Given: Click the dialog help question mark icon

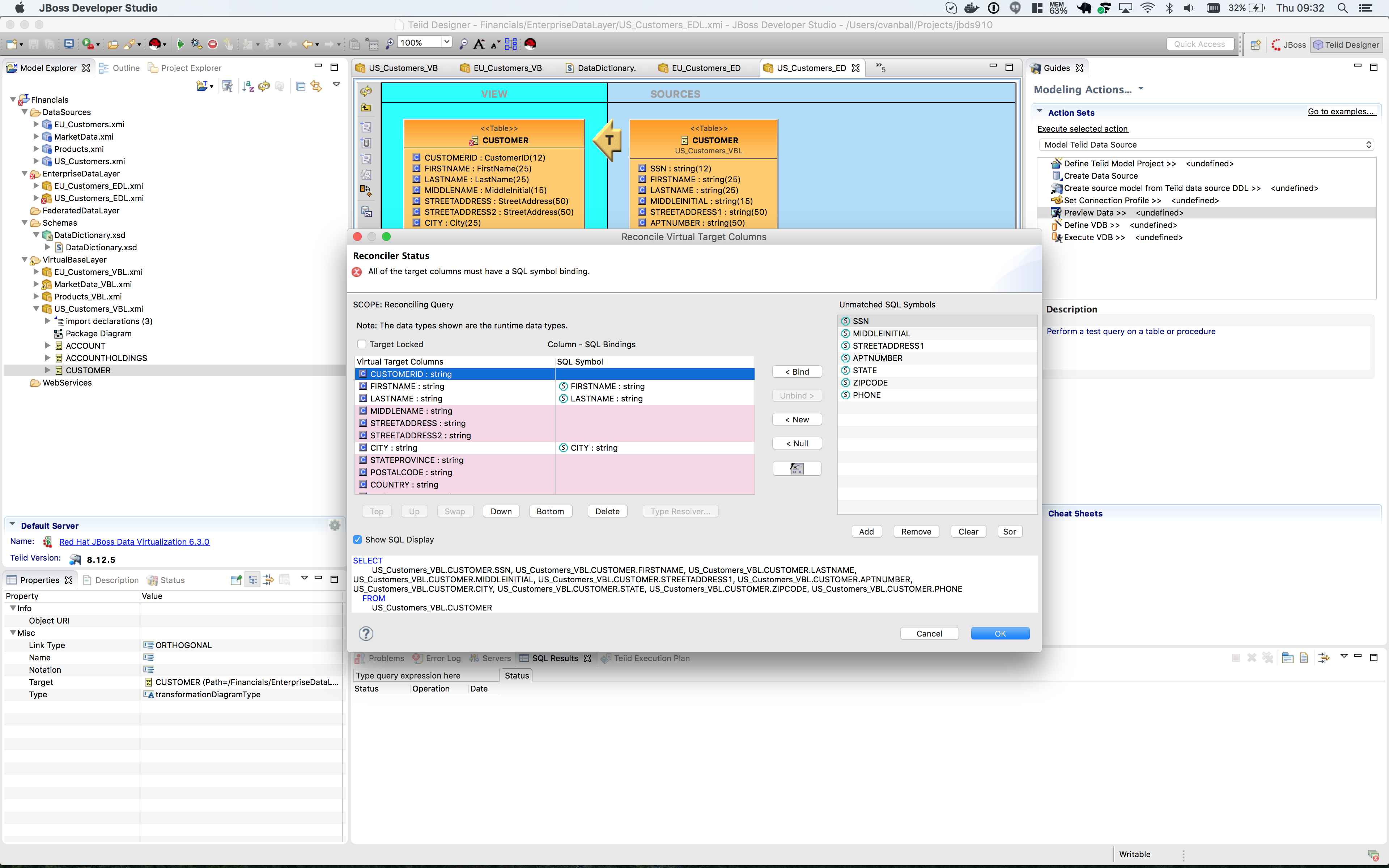Looking at the screenshot, I should click(366, 633).
